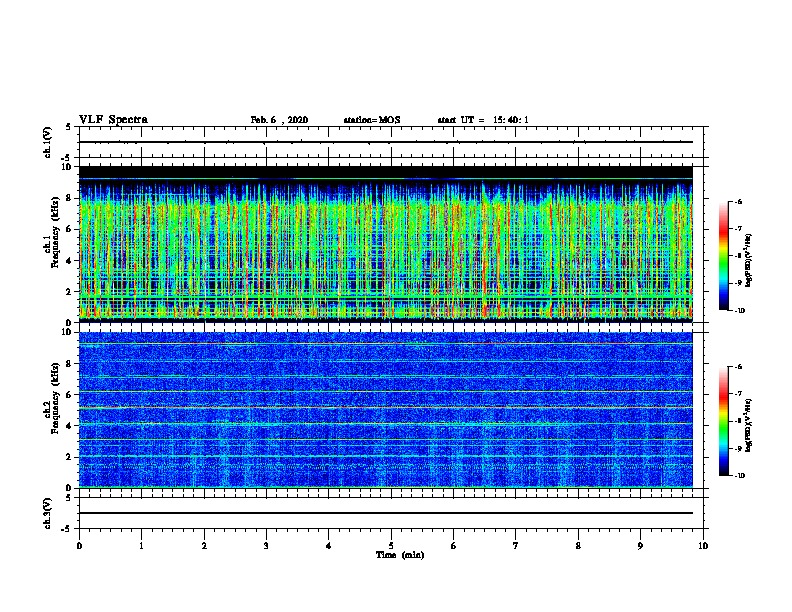Click inside the ch.1 spectrogram panel
Image resolution: width=792 pixels, height=612 pixels.
386,244
